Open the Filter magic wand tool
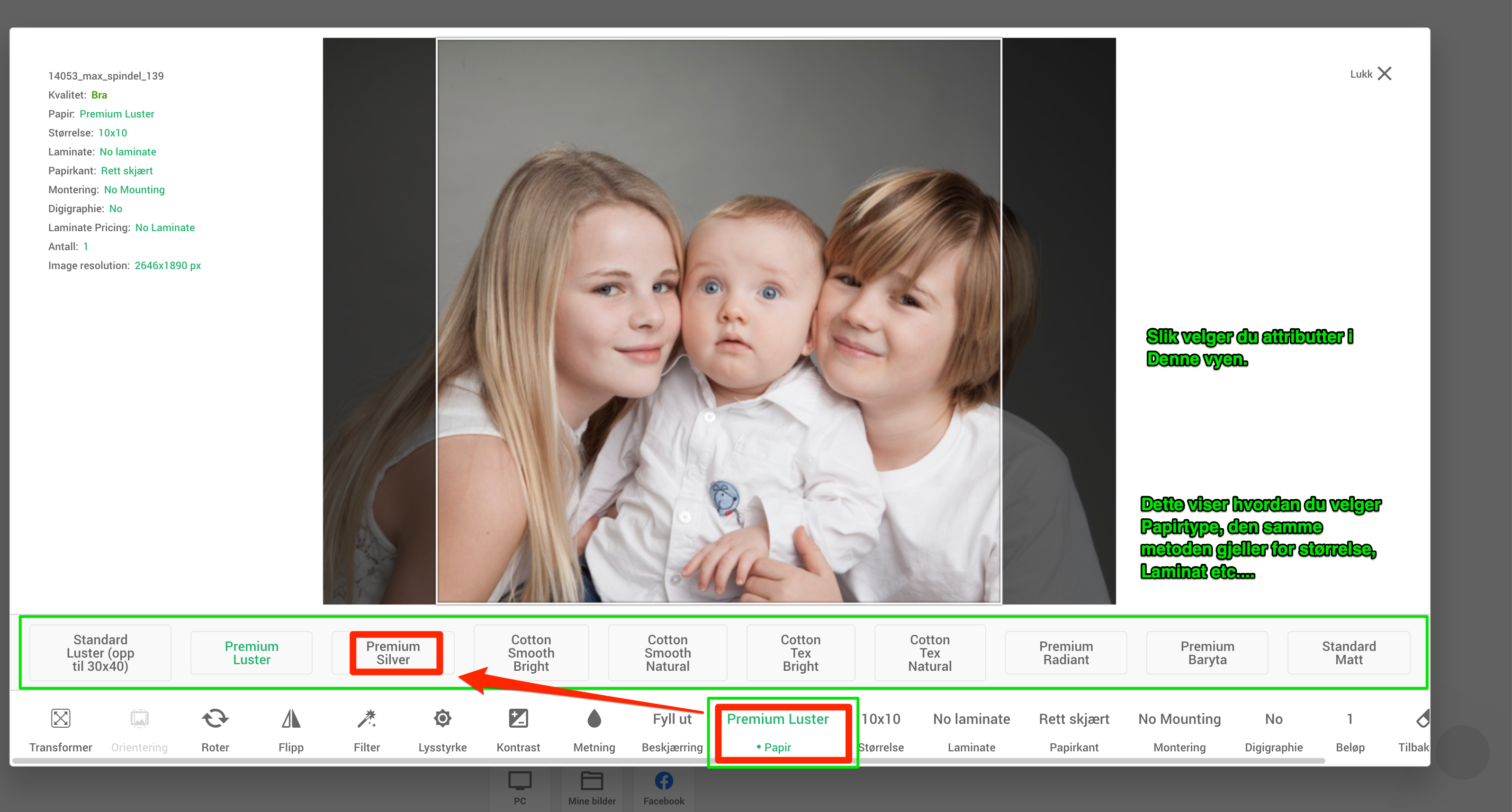 [x=367, y=719]
